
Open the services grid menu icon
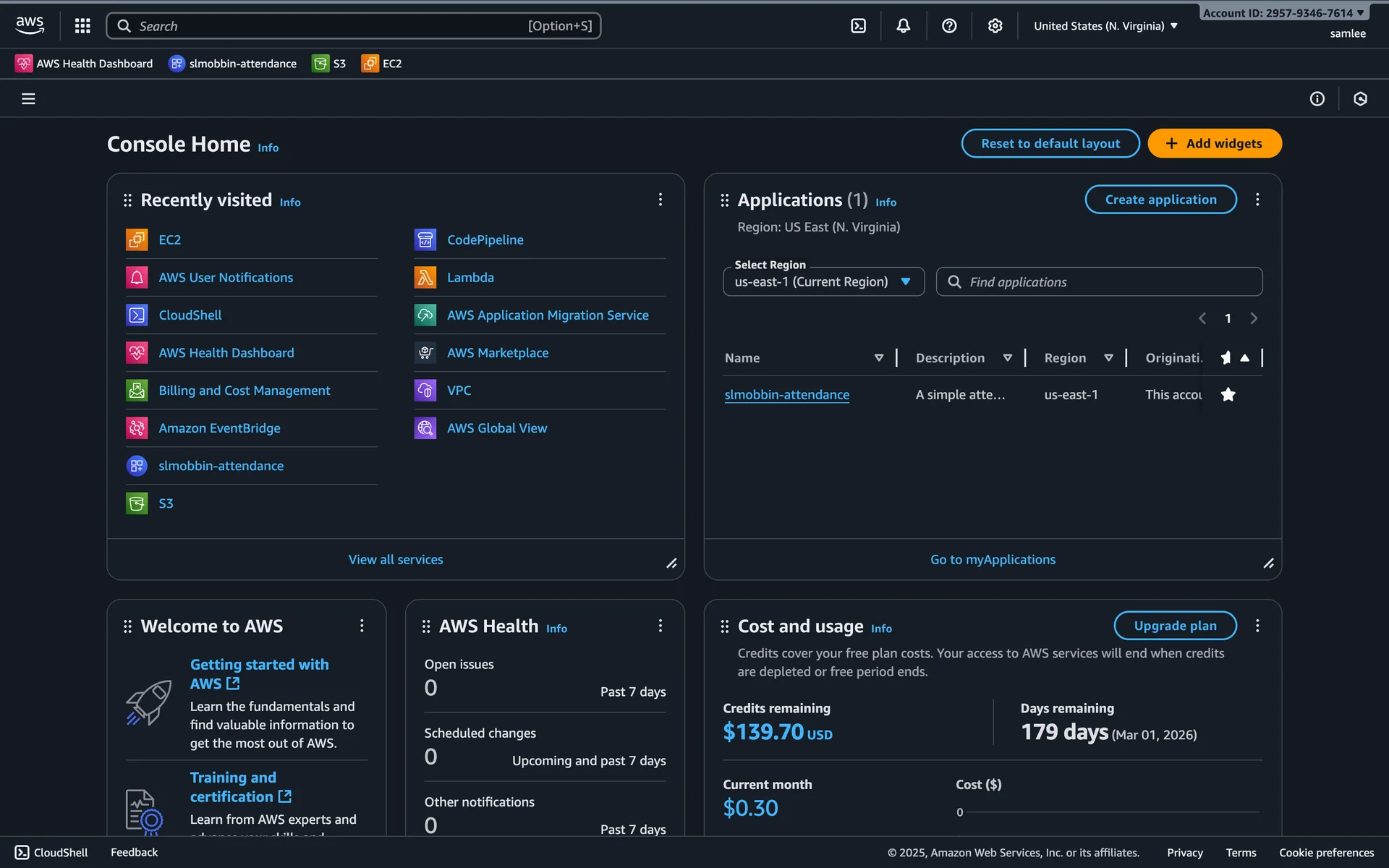point(82,26)
